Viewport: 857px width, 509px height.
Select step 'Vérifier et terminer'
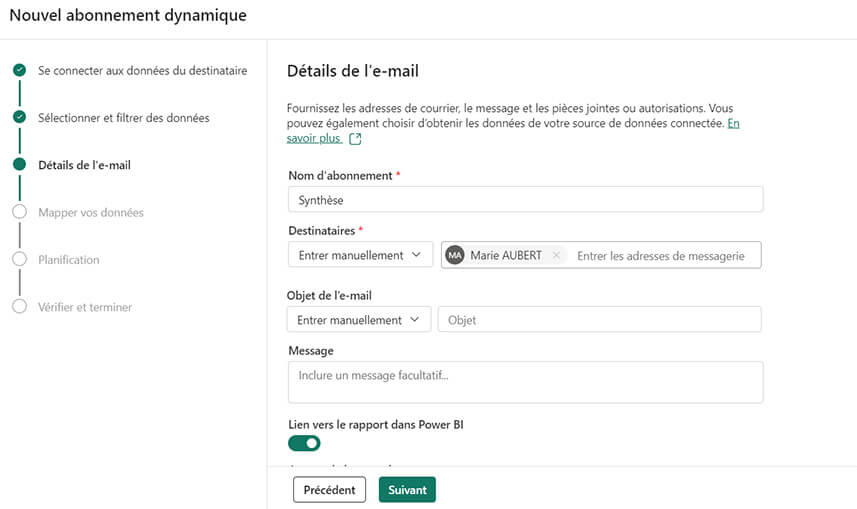click(85, 307)
